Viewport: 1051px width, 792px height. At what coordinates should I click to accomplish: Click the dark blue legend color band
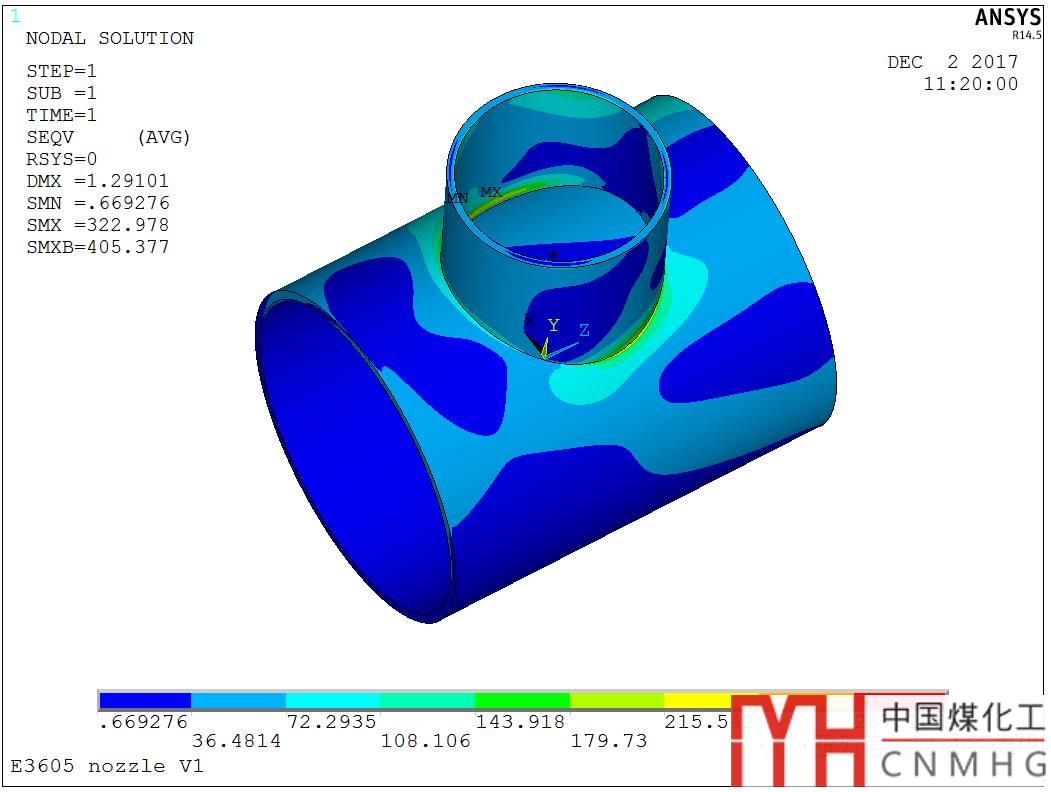point(145,700)
